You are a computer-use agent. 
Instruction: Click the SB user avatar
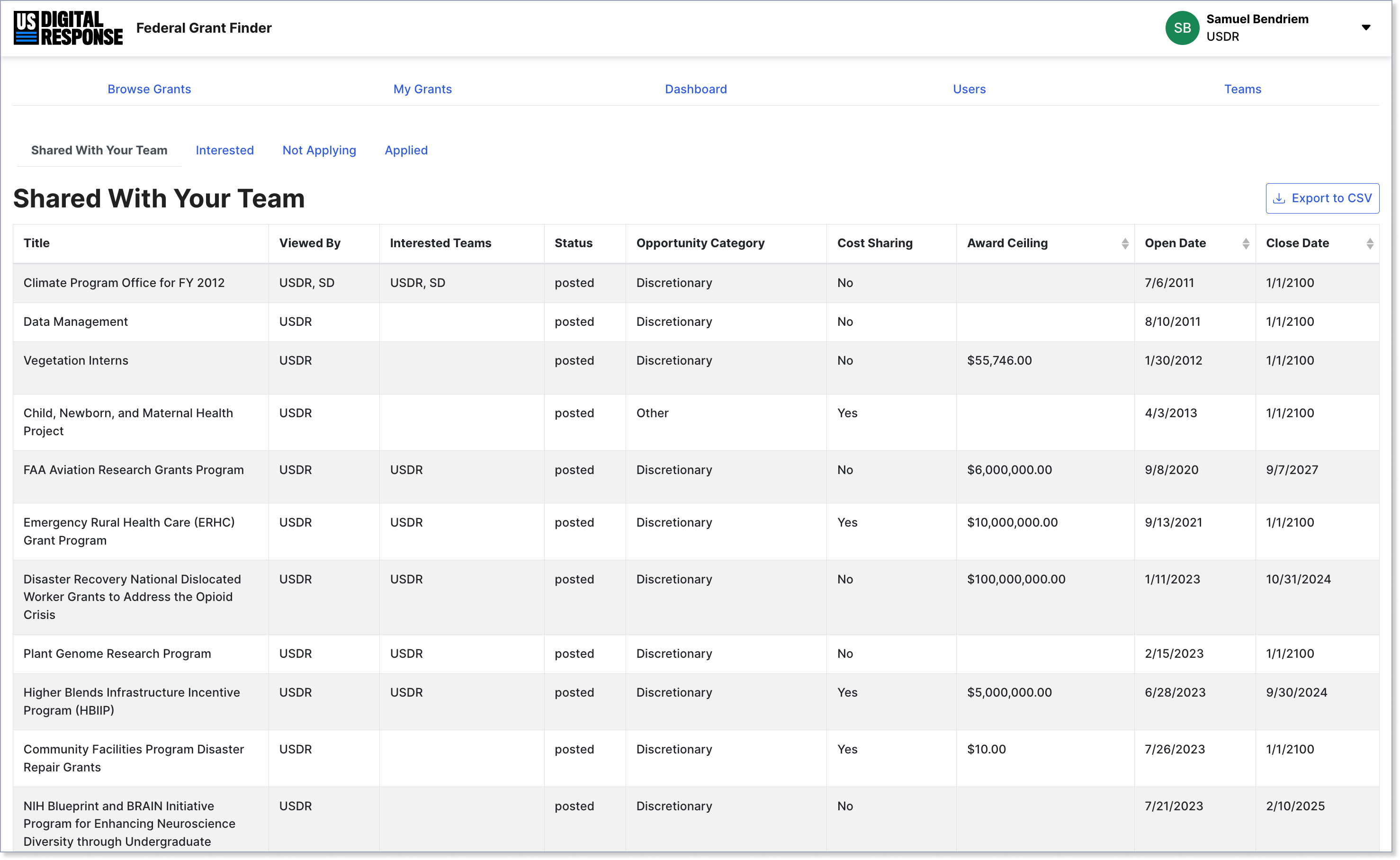pyautogui.click(x=1182, y=28)
